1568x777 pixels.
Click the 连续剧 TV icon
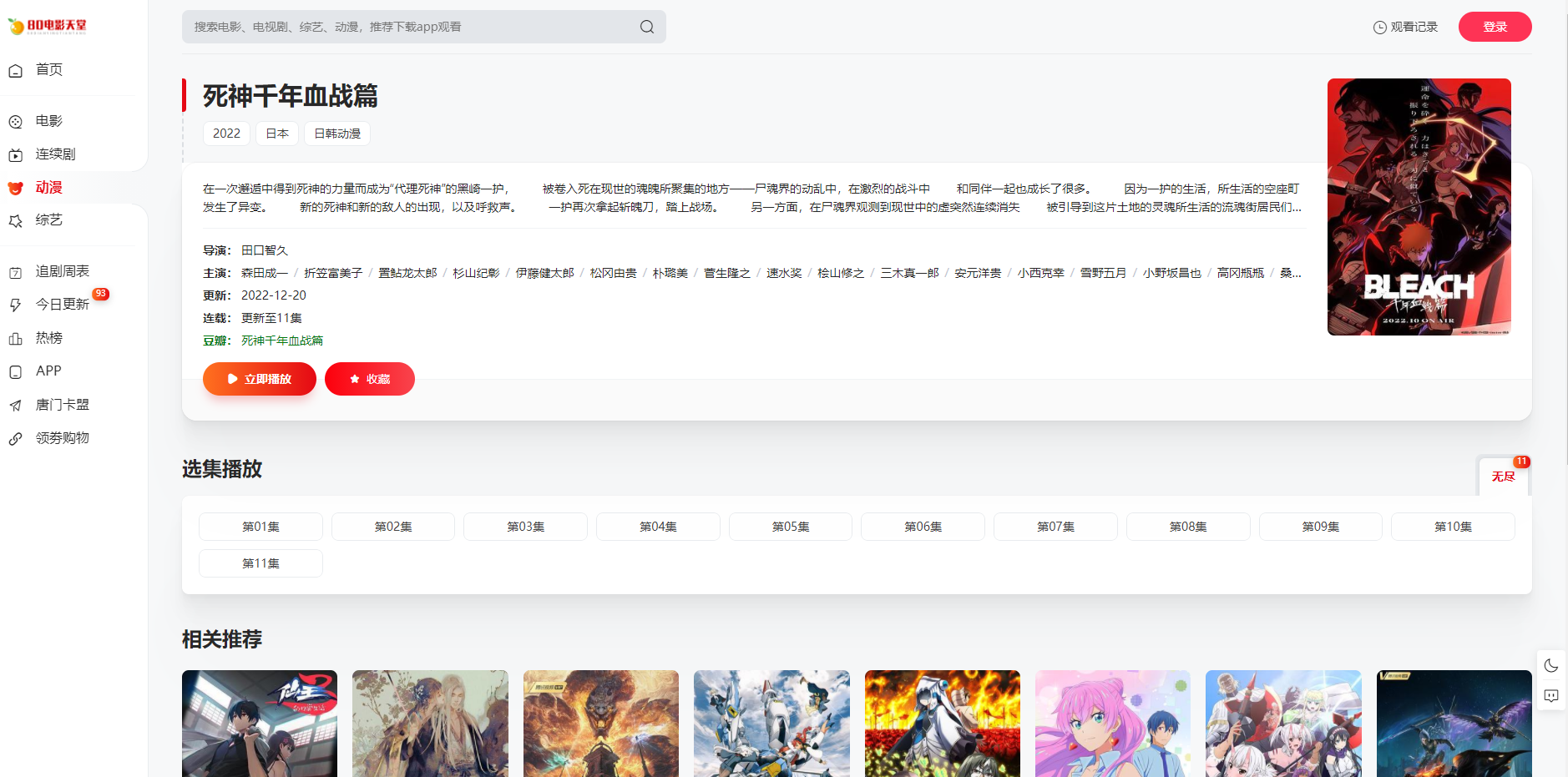pos(15,155)
